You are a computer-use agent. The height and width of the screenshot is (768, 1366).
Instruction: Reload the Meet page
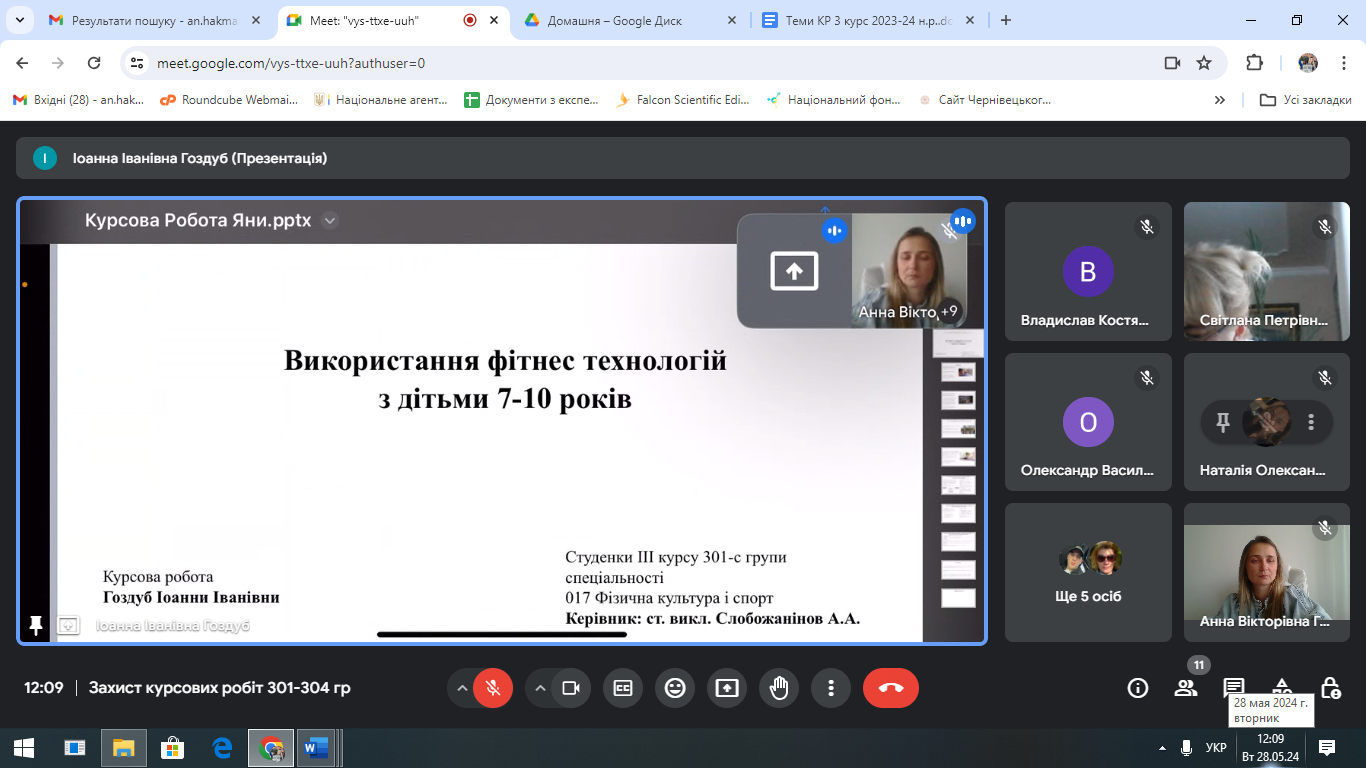tap(94, 63)
